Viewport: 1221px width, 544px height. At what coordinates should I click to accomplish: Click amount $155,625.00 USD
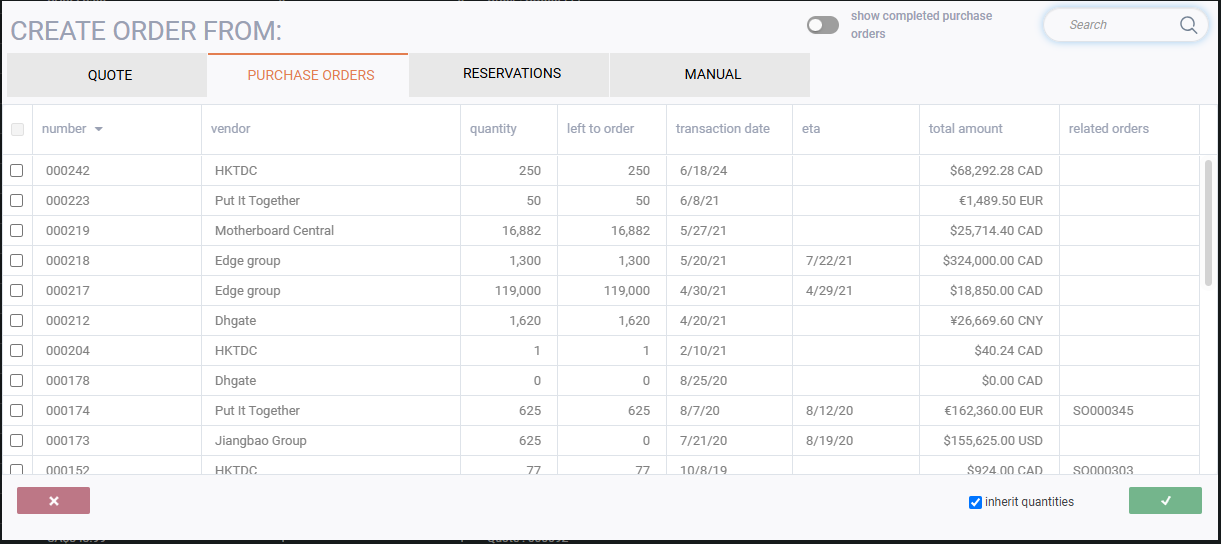993,441
